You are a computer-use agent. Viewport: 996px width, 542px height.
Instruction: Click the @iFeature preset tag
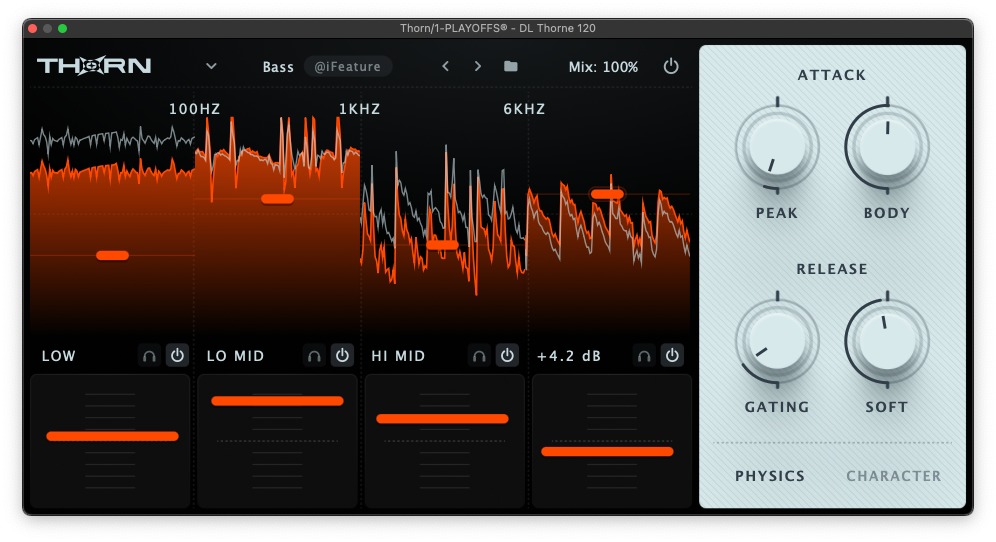347,67
